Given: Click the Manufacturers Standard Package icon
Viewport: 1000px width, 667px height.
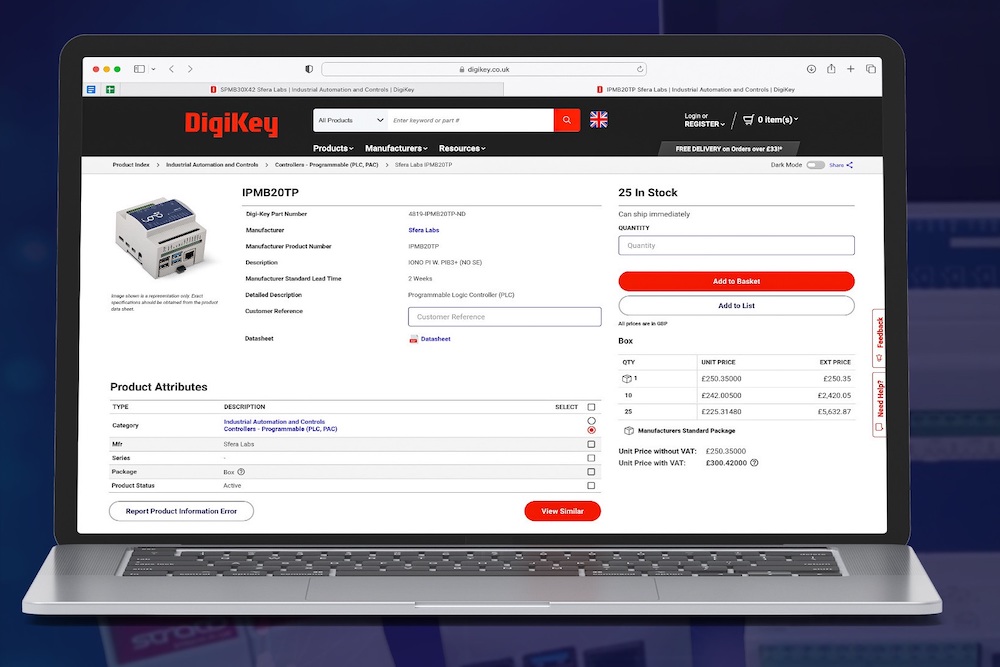Looking at the screenshot, I should [x=629, y=430].
